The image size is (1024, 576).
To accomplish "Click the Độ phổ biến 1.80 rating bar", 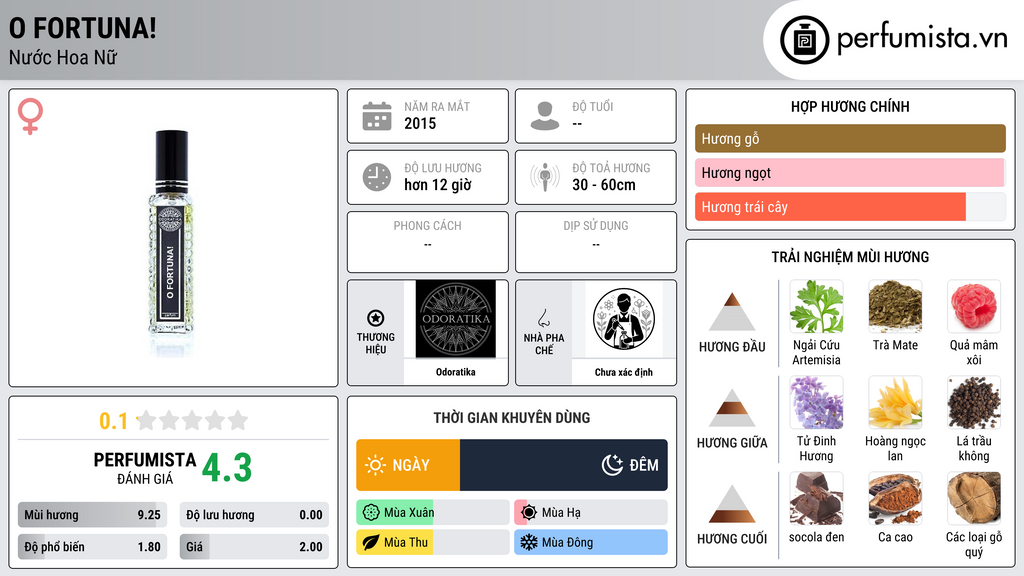I will (92, 547).
